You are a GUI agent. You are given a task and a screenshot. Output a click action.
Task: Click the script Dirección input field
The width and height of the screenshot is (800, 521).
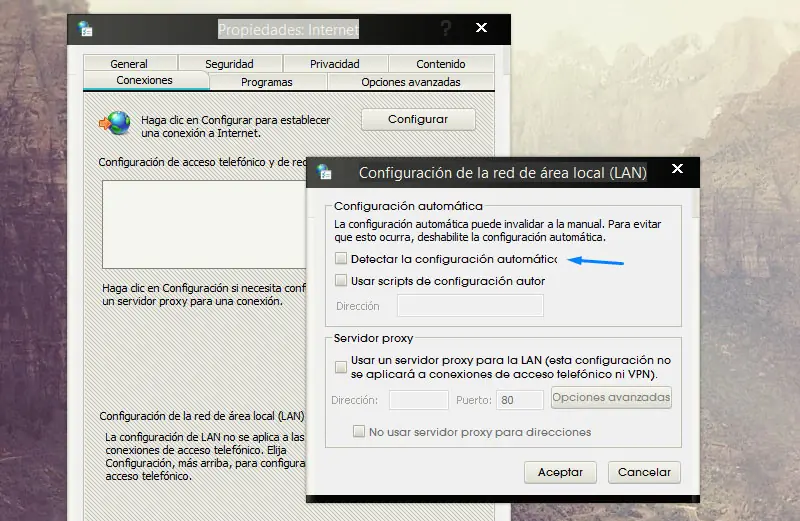click(470, 306)
